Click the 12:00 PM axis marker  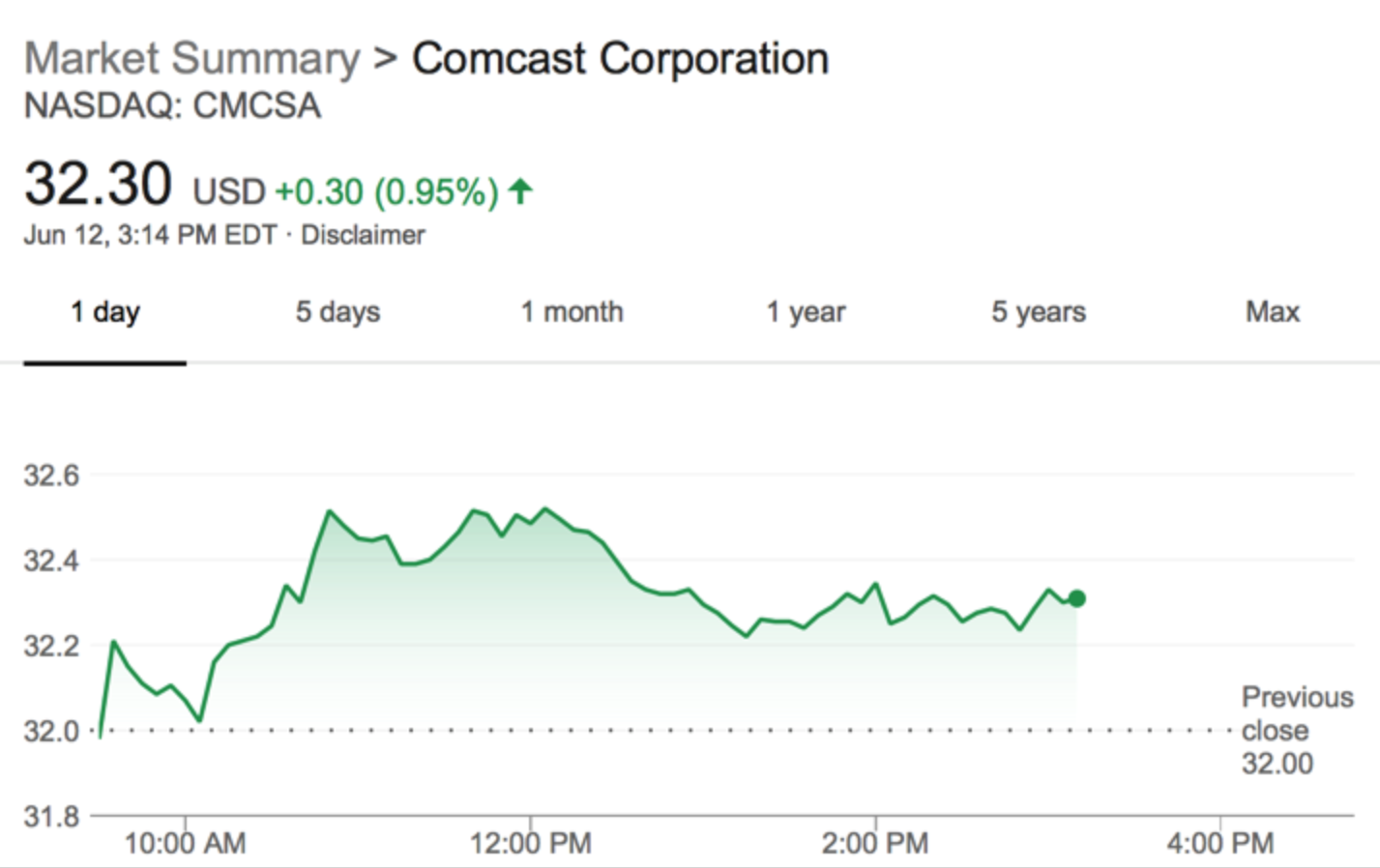[x=530, y=843]
